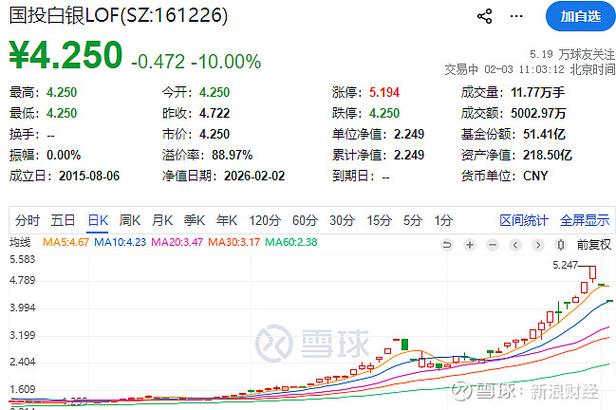The width and height of the screenshot is (616, 410).
Task: Click the 涨停 value 5.194
Action: pyautogui.click(x=384, y=92)
